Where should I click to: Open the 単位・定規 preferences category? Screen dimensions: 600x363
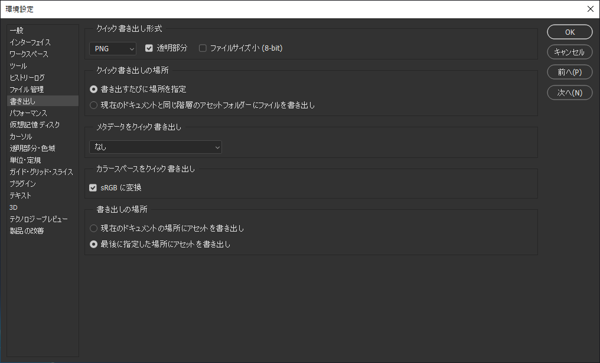click(25, 160)
